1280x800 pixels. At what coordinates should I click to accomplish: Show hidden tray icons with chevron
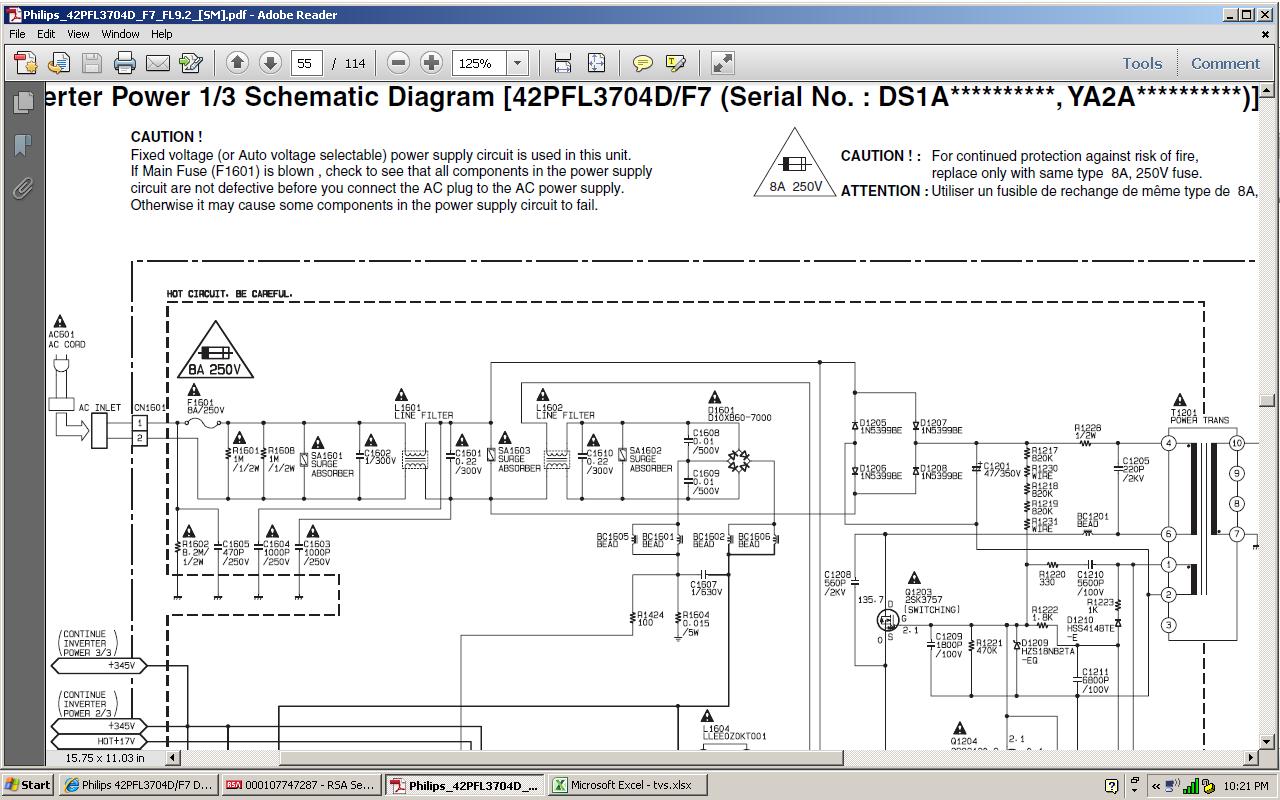coord(1156,785)
